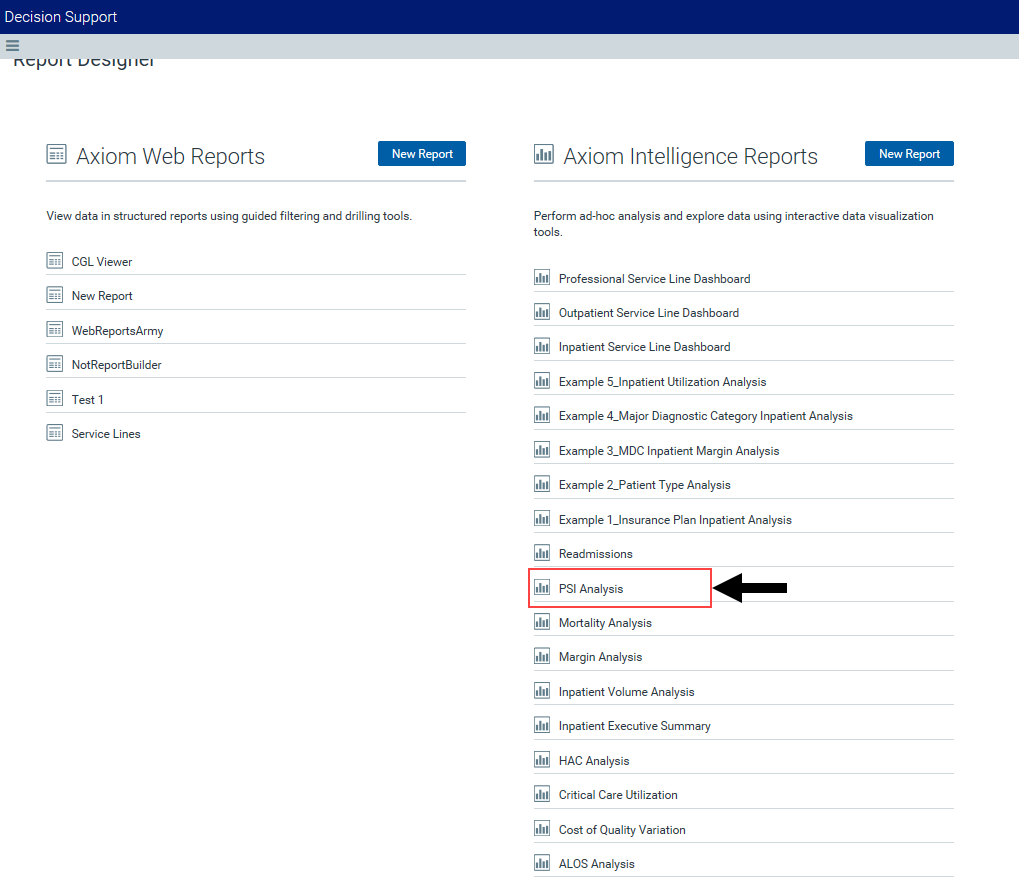This screenshot has height=880, width=1019.
Task: Click chart icon beside Outpatient Service Line Dashboard
Action: (x=542, y=312)
